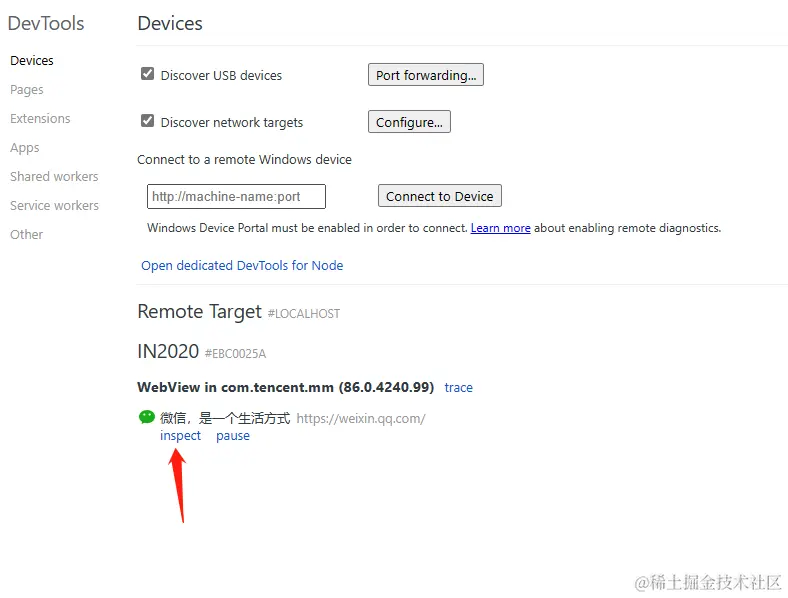Toggle Discover network targets checkbox
788x598 pixels.
(148, 121)
